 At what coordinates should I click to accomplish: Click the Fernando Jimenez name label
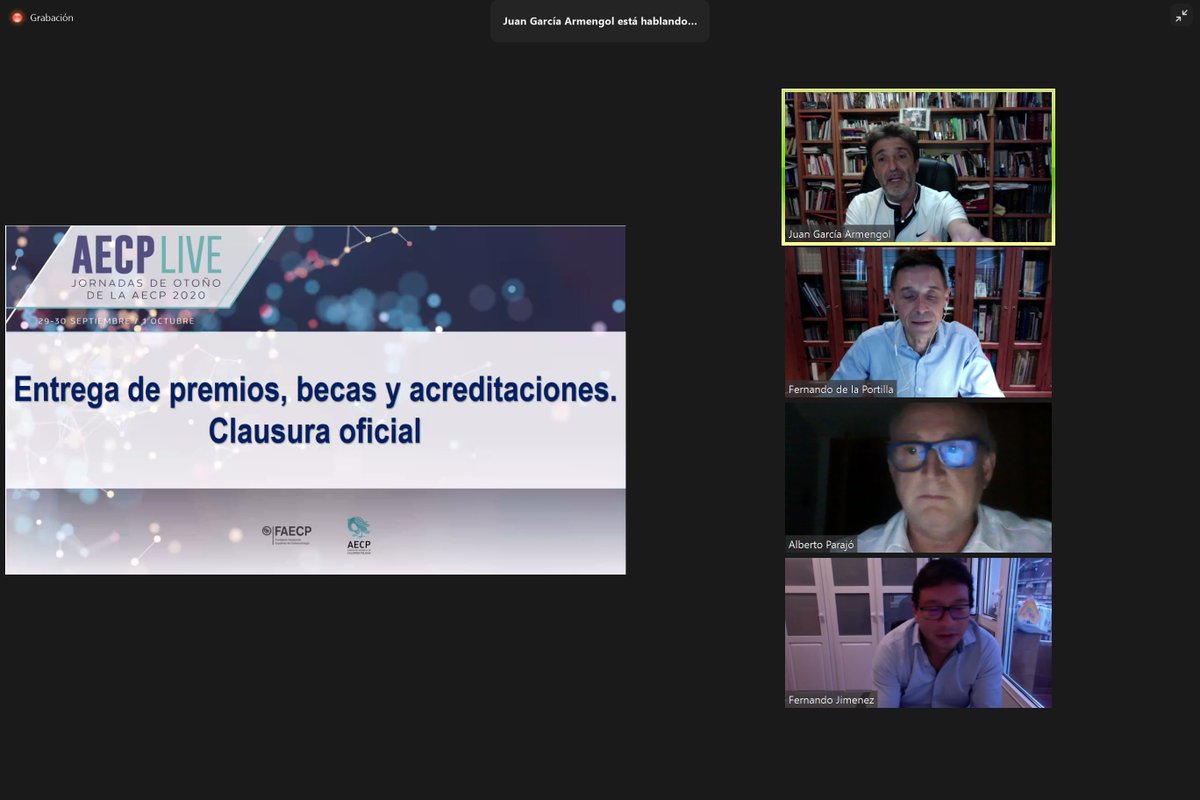pos(831,700)
